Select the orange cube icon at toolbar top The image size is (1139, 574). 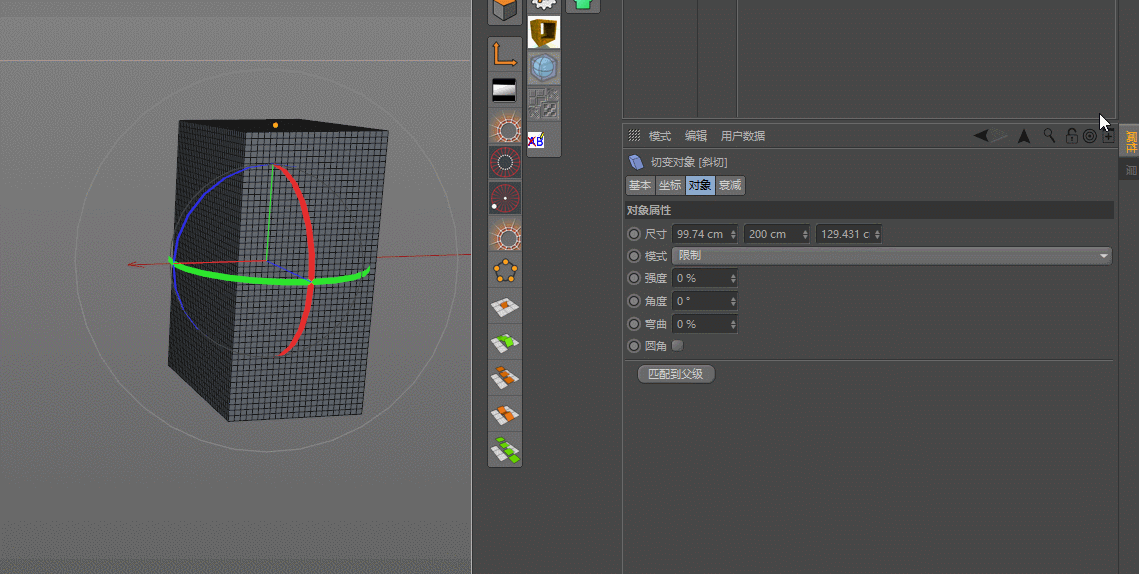point(505,9)
